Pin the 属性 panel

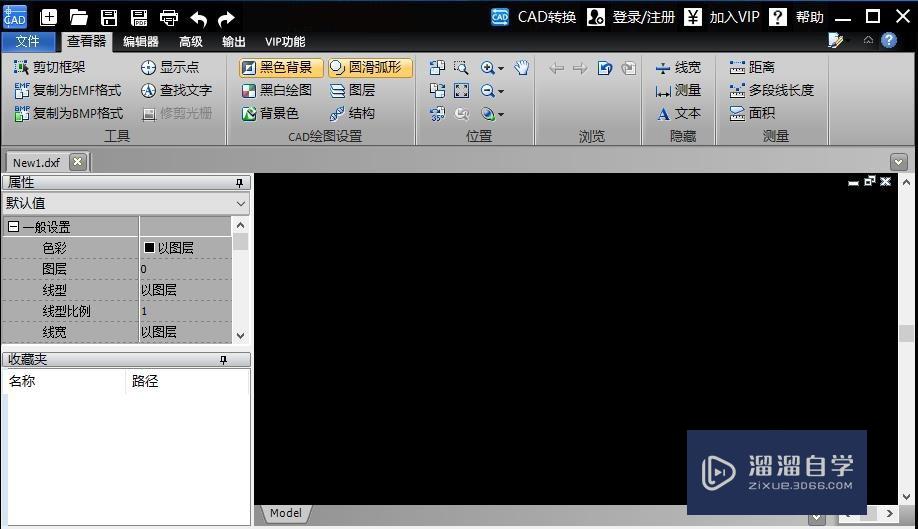pos(239,183)
